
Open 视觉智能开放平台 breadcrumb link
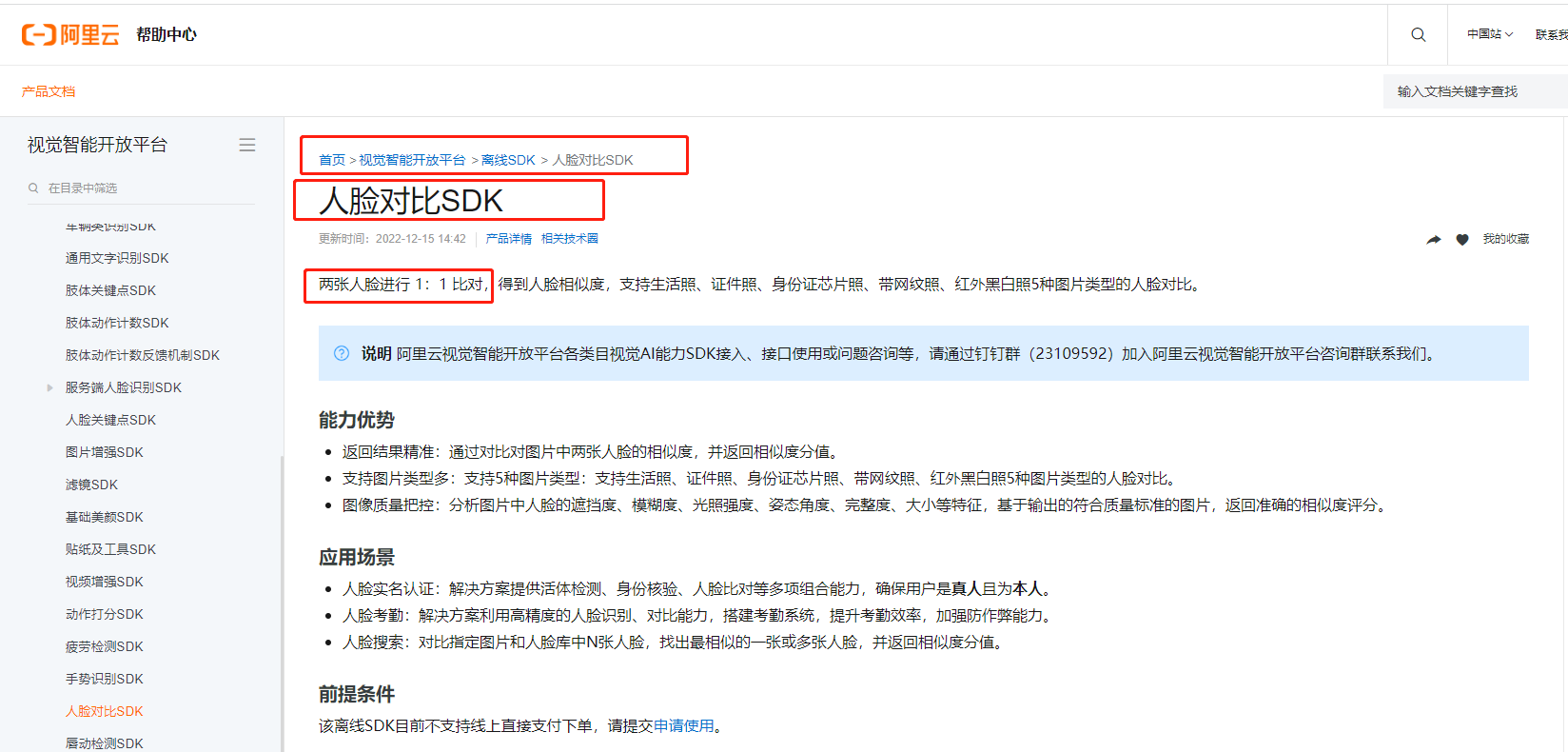coord(412,160)
